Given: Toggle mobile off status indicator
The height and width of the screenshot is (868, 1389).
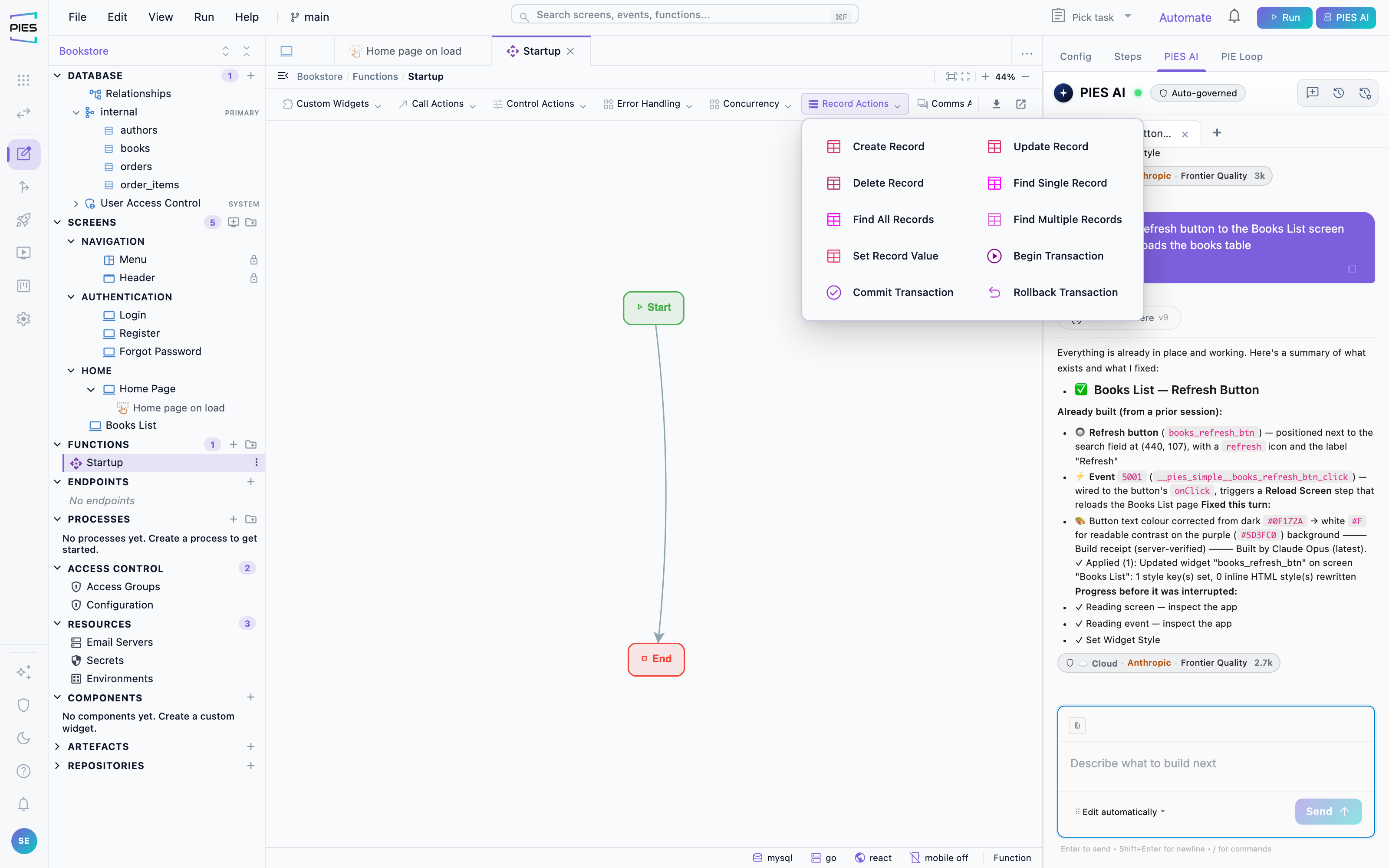Looking at the screenshot, I should coord(939,858).
